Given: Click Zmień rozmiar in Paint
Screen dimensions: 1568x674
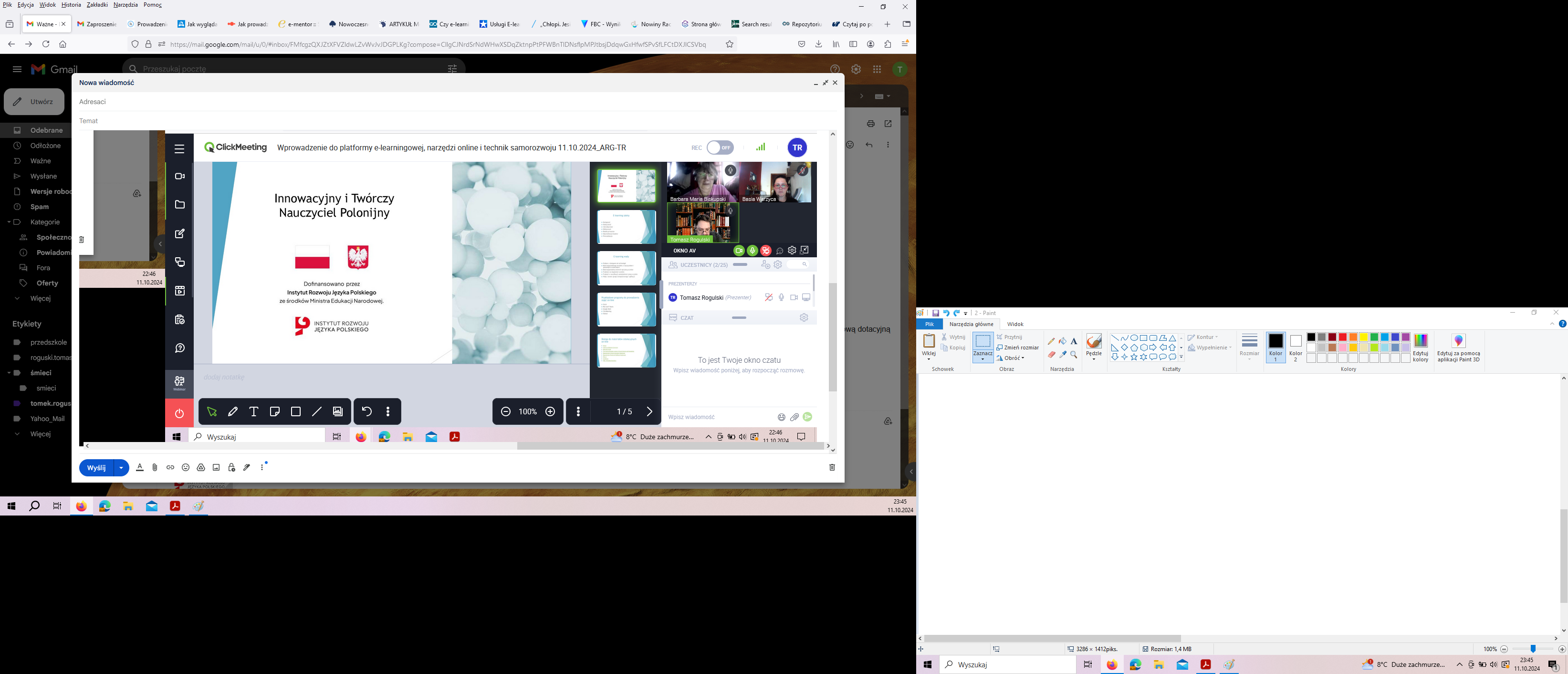Looking at the screenshot, I should point(1017,348).
